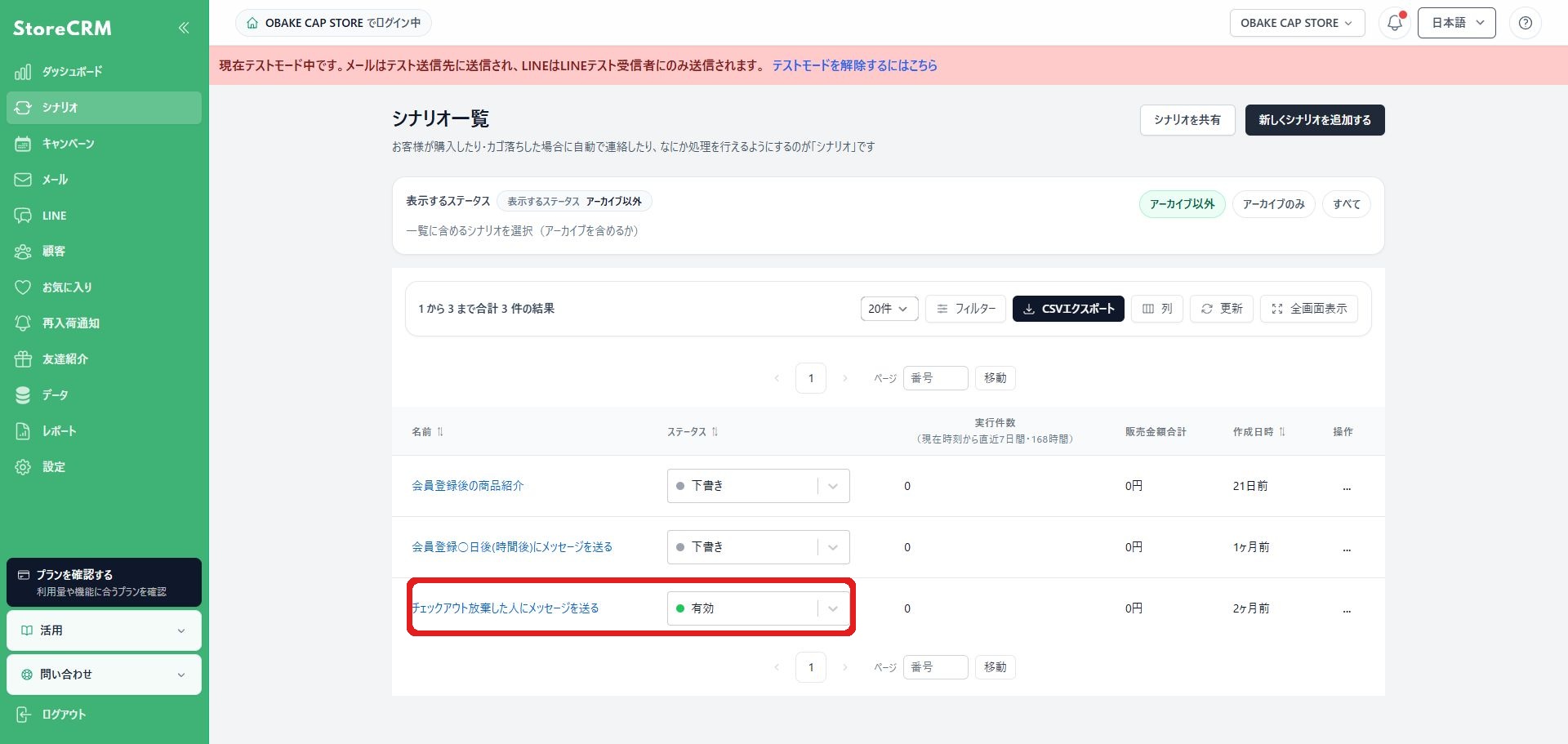Sort by the 作成日時 column sort icon

coord(1282,432)
